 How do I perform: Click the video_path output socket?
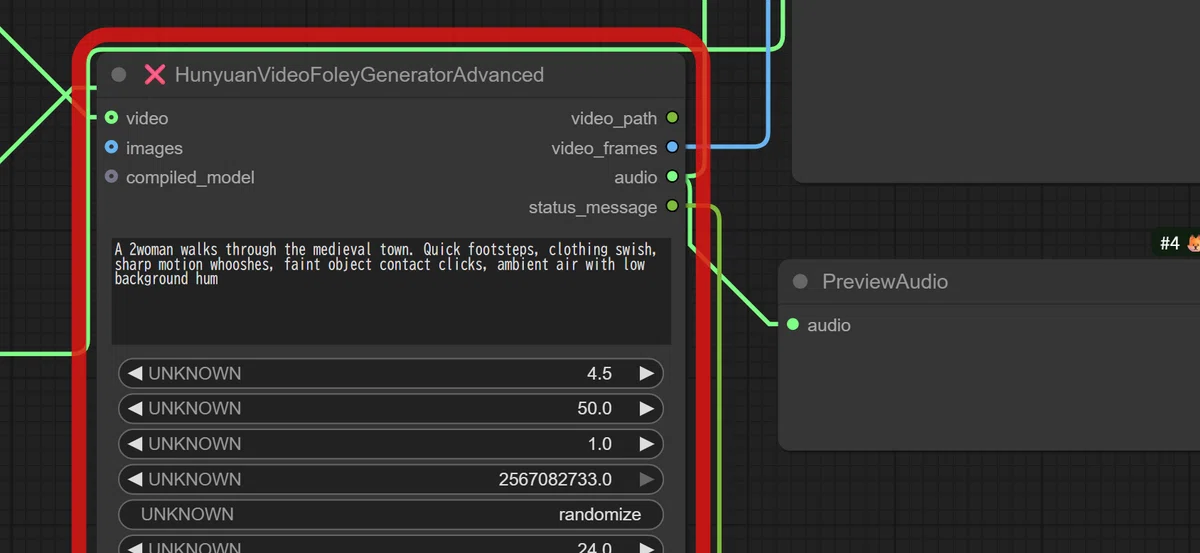pos(672,118)
